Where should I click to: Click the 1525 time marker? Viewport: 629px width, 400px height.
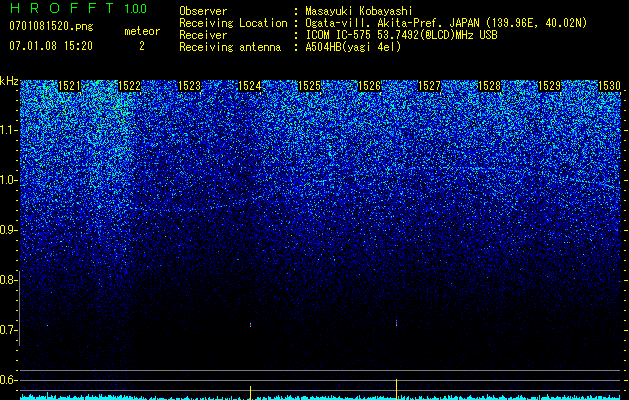[310, 86]
